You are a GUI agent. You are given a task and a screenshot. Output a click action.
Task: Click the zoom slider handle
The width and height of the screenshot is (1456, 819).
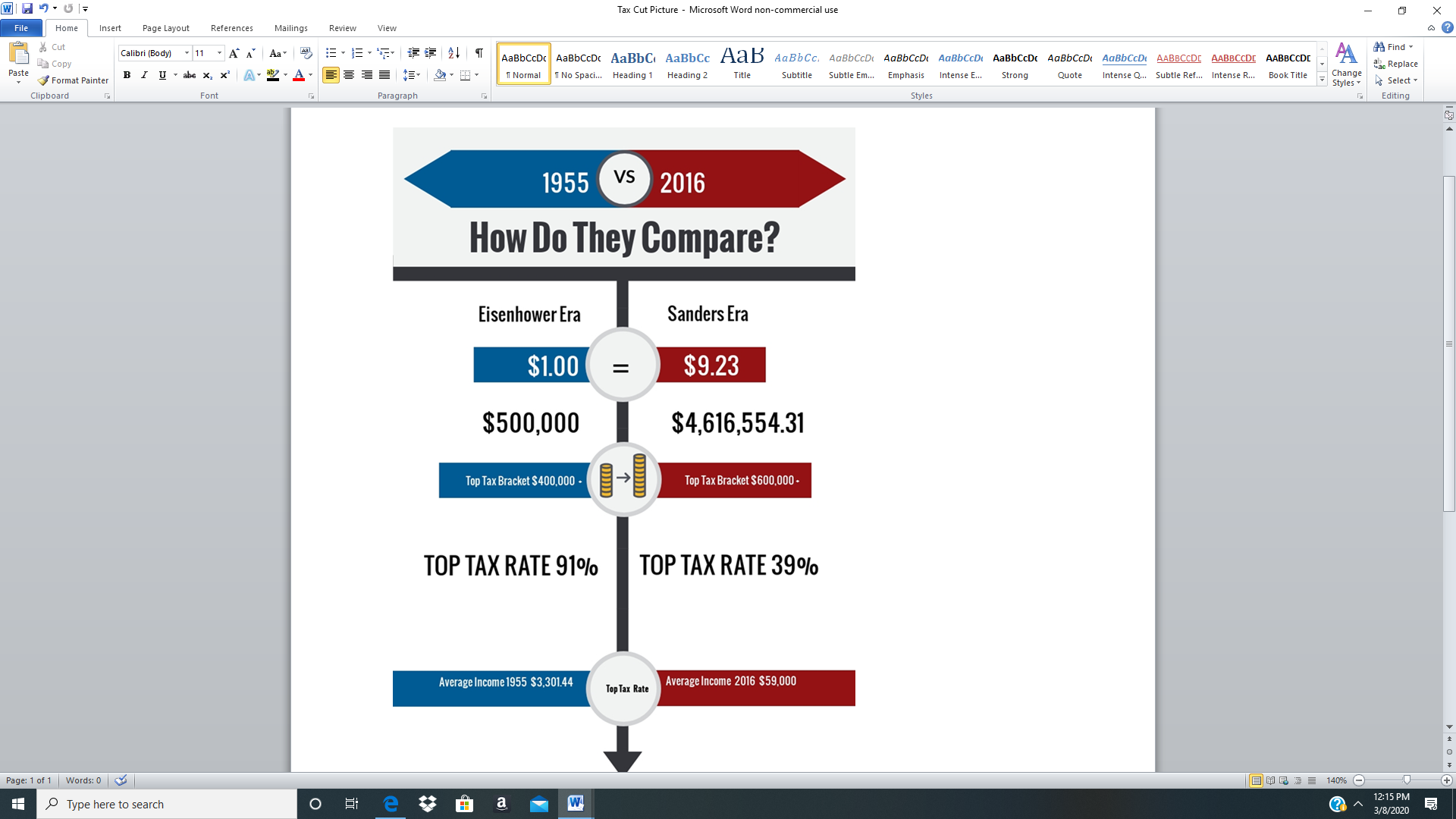click(1407, 780)
